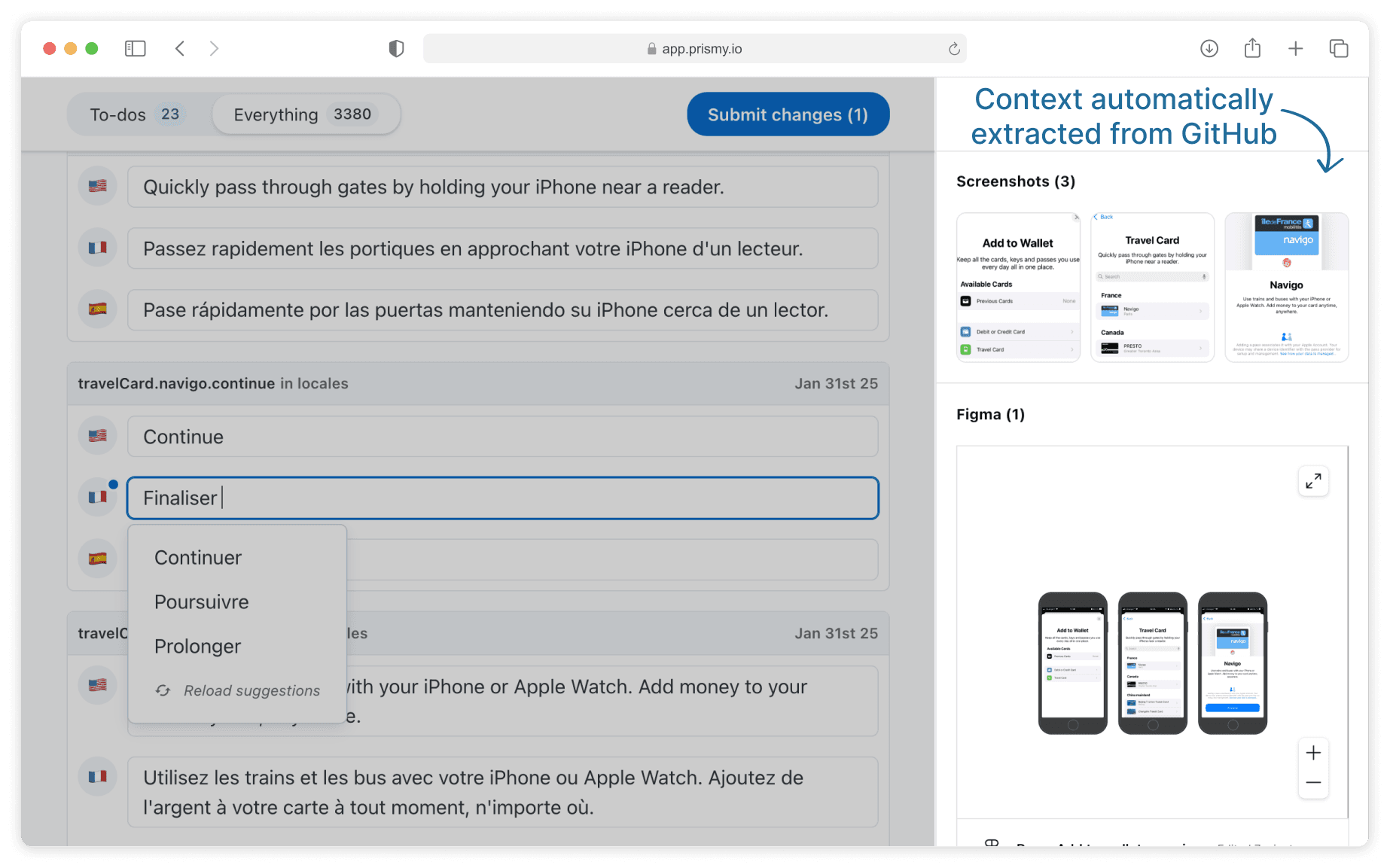Open Safari downloads
The image size is (1390, 868).
click(1209, 47)
